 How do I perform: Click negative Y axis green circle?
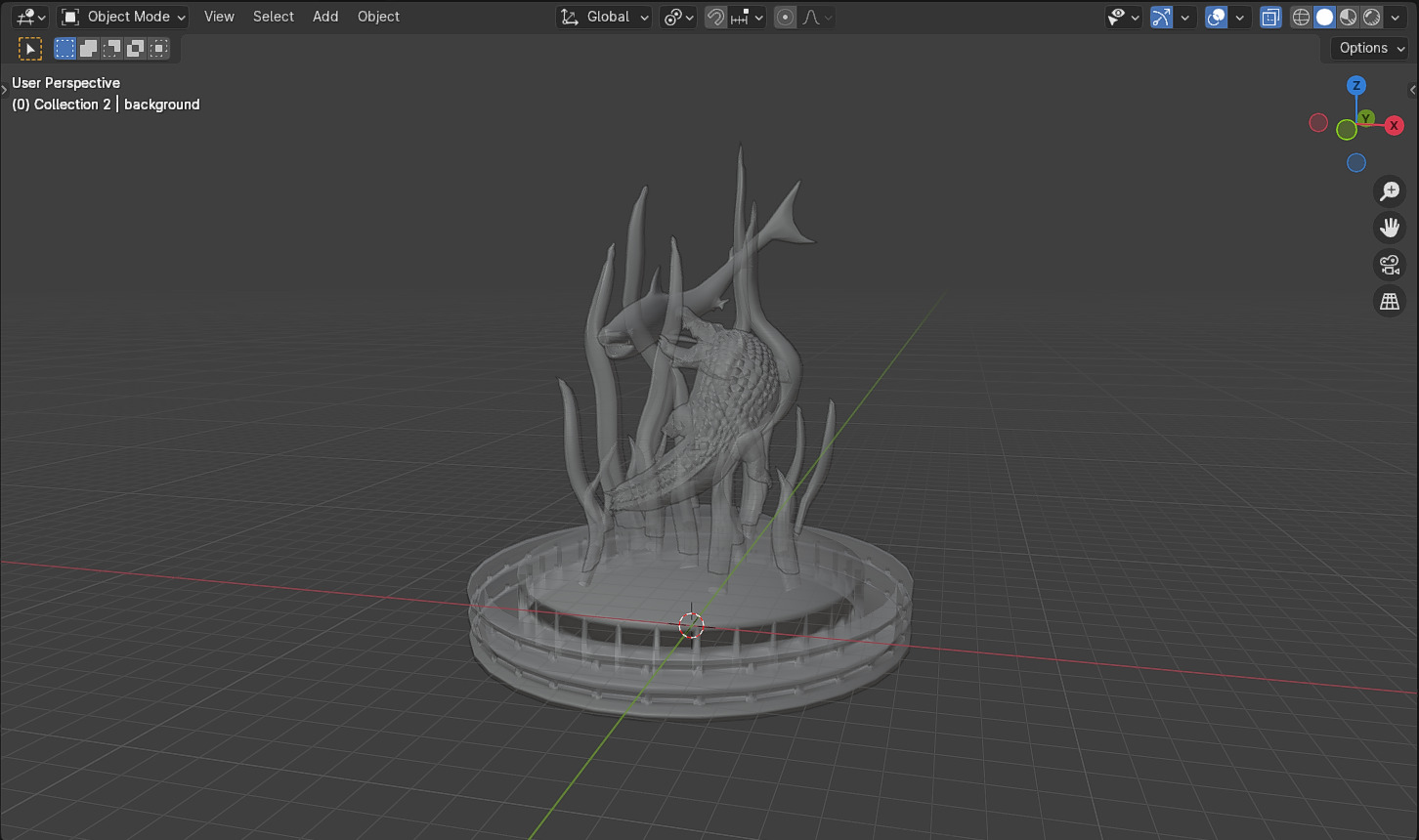point(1347,130)
